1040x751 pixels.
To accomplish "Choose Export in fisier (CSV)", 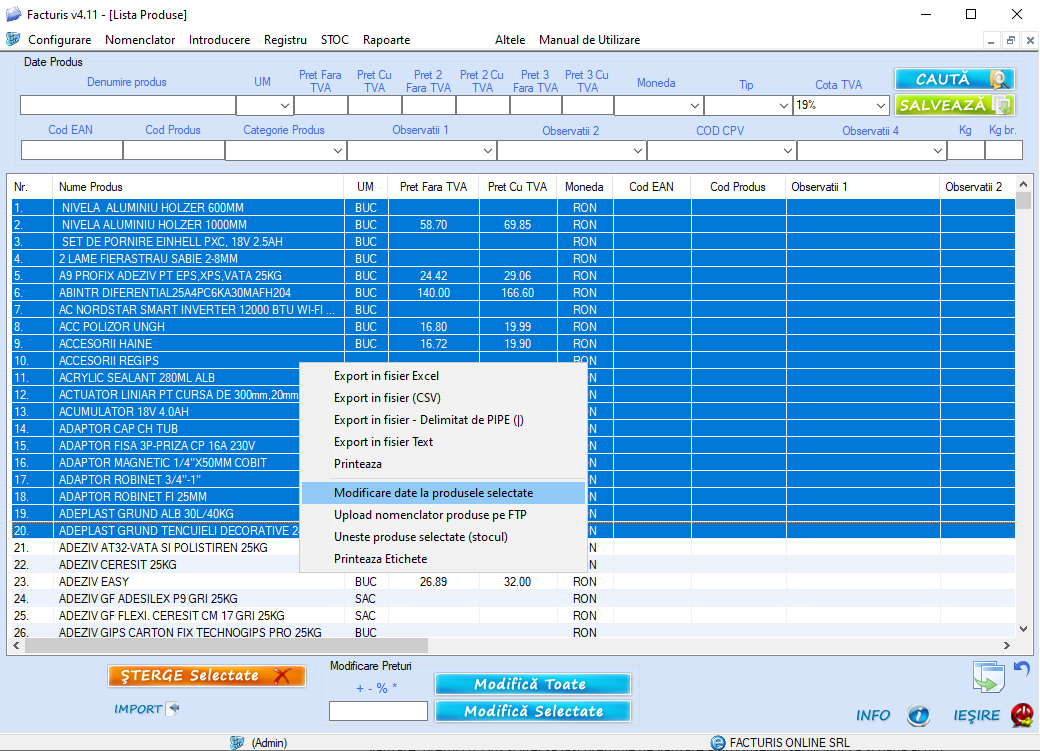I will pyautogui.click(x=443, y=398).
